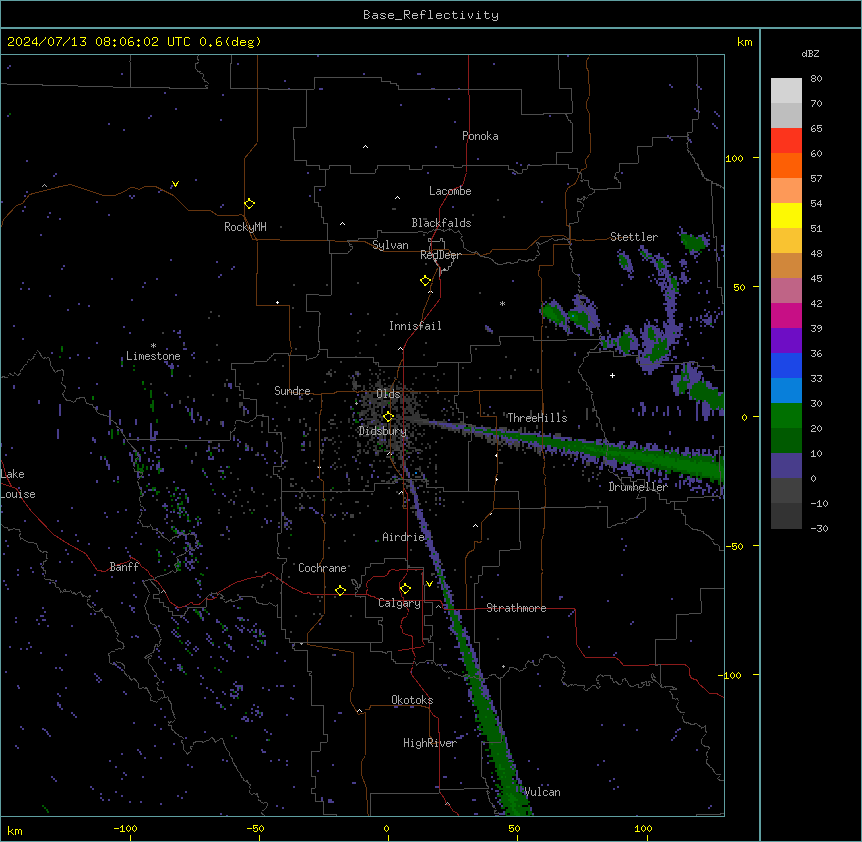Click the yellow marker south of Cochrane
Viewport: 862px width, 842px height.
tap(340, 590)
